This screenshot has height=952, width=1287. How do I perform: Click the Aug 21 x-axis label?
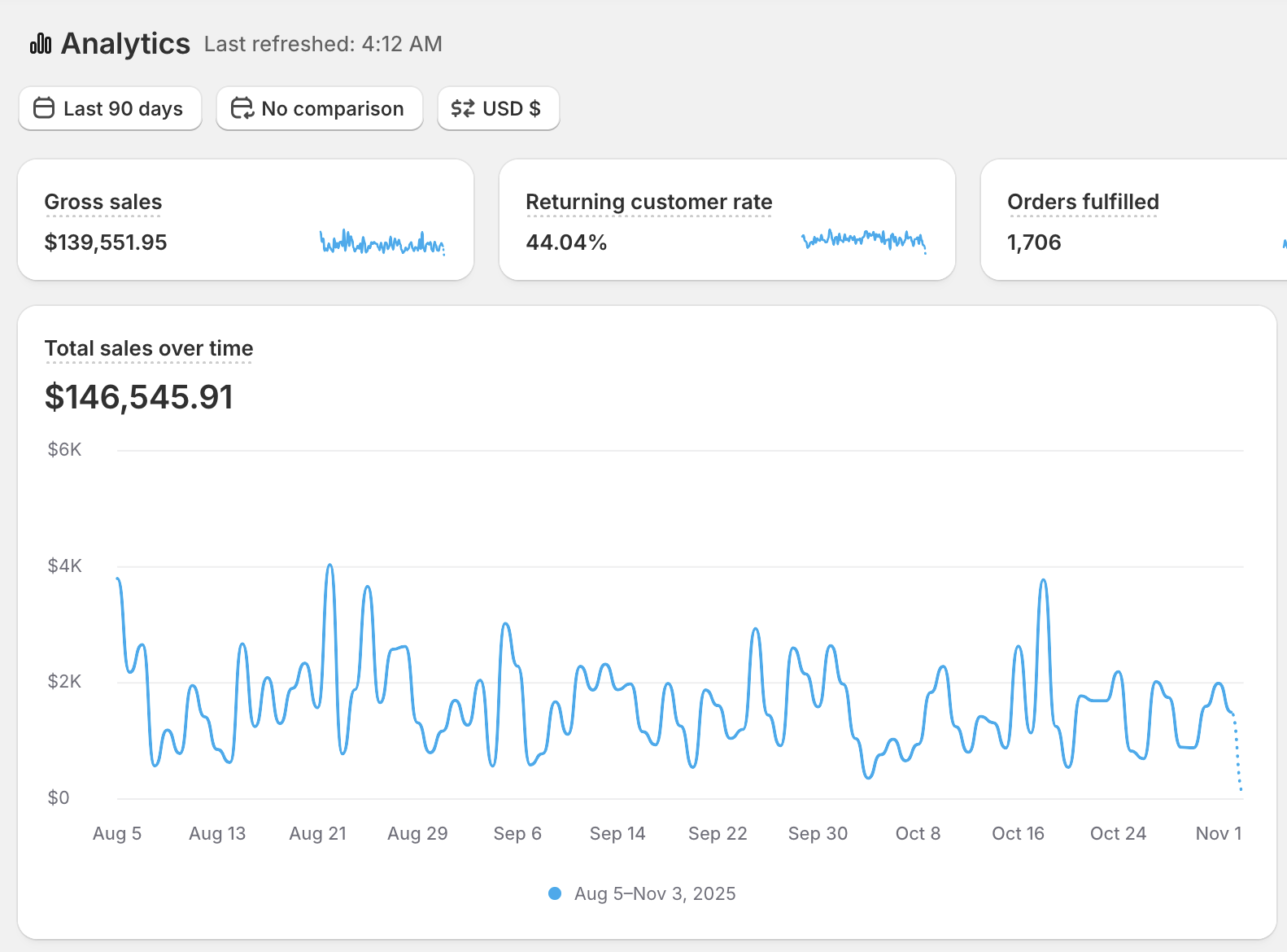(318, 833)
